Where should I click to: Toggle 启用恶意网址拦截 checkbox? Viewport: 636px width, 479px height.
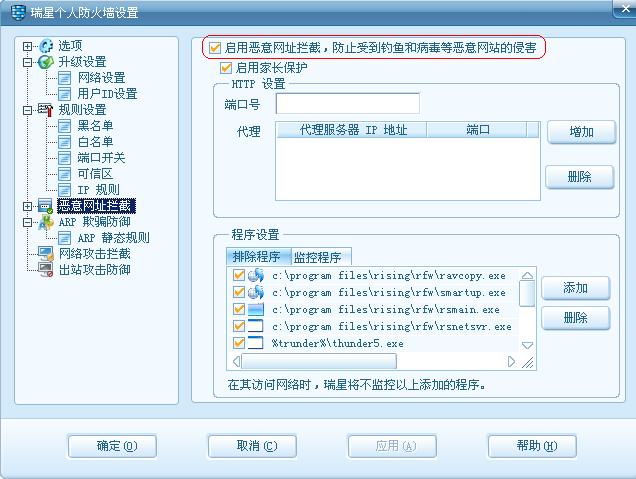(215, 48)
